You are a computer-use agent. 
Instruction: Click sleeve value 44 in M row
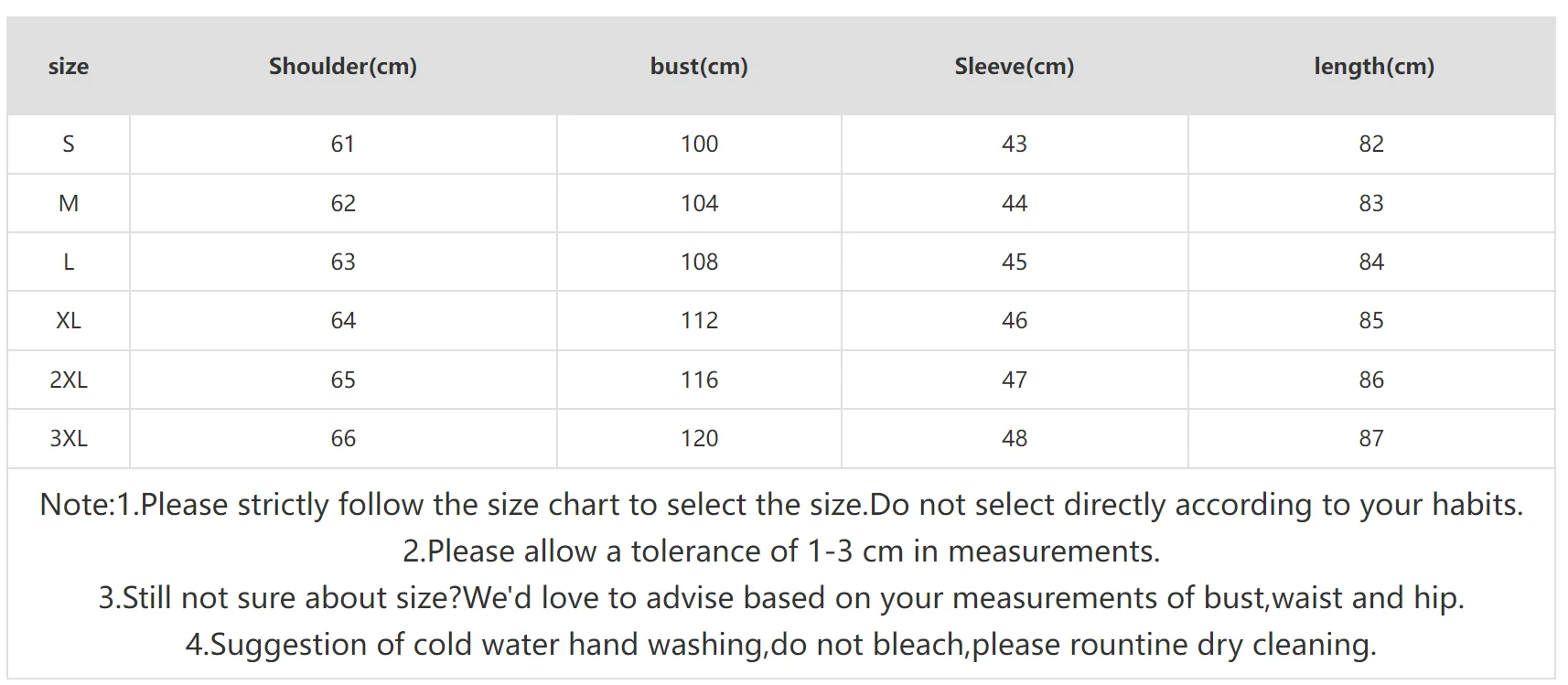click(x=1014, y=203)
